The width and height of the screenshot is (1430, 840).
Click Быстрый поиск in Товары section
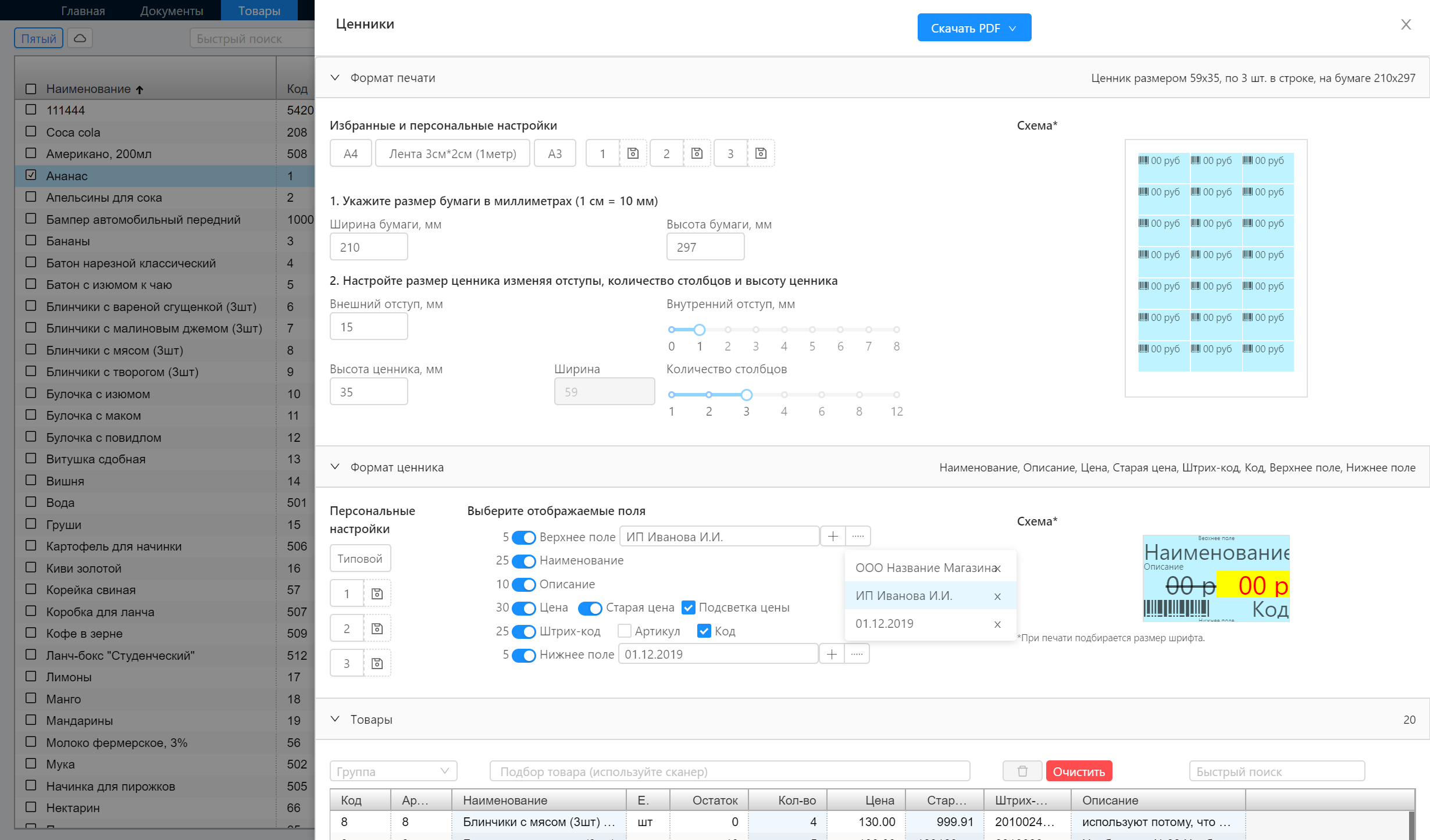pos(1277,771)
